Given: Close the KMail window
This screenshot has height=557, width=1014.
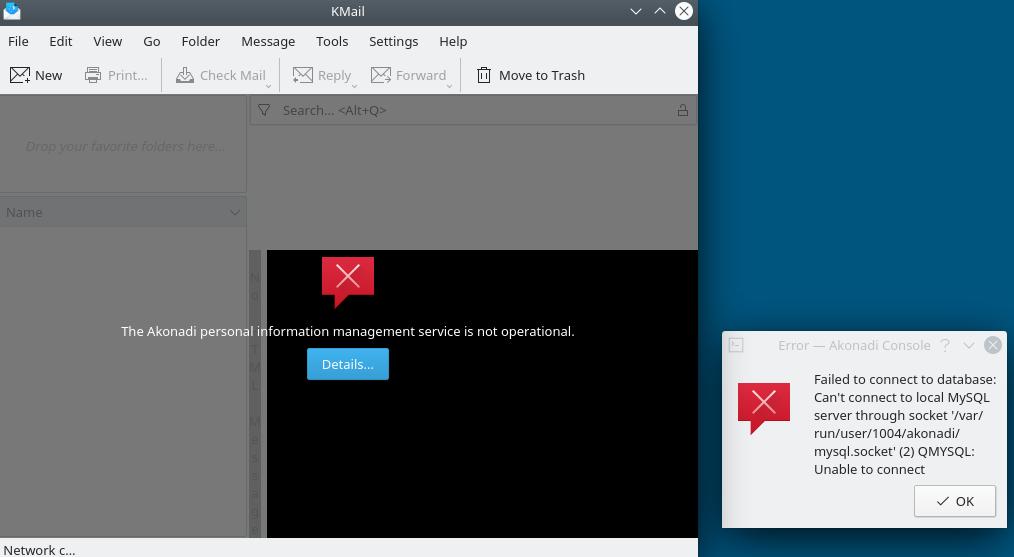Looking at the screenshot, I should [x=684, y=11].
